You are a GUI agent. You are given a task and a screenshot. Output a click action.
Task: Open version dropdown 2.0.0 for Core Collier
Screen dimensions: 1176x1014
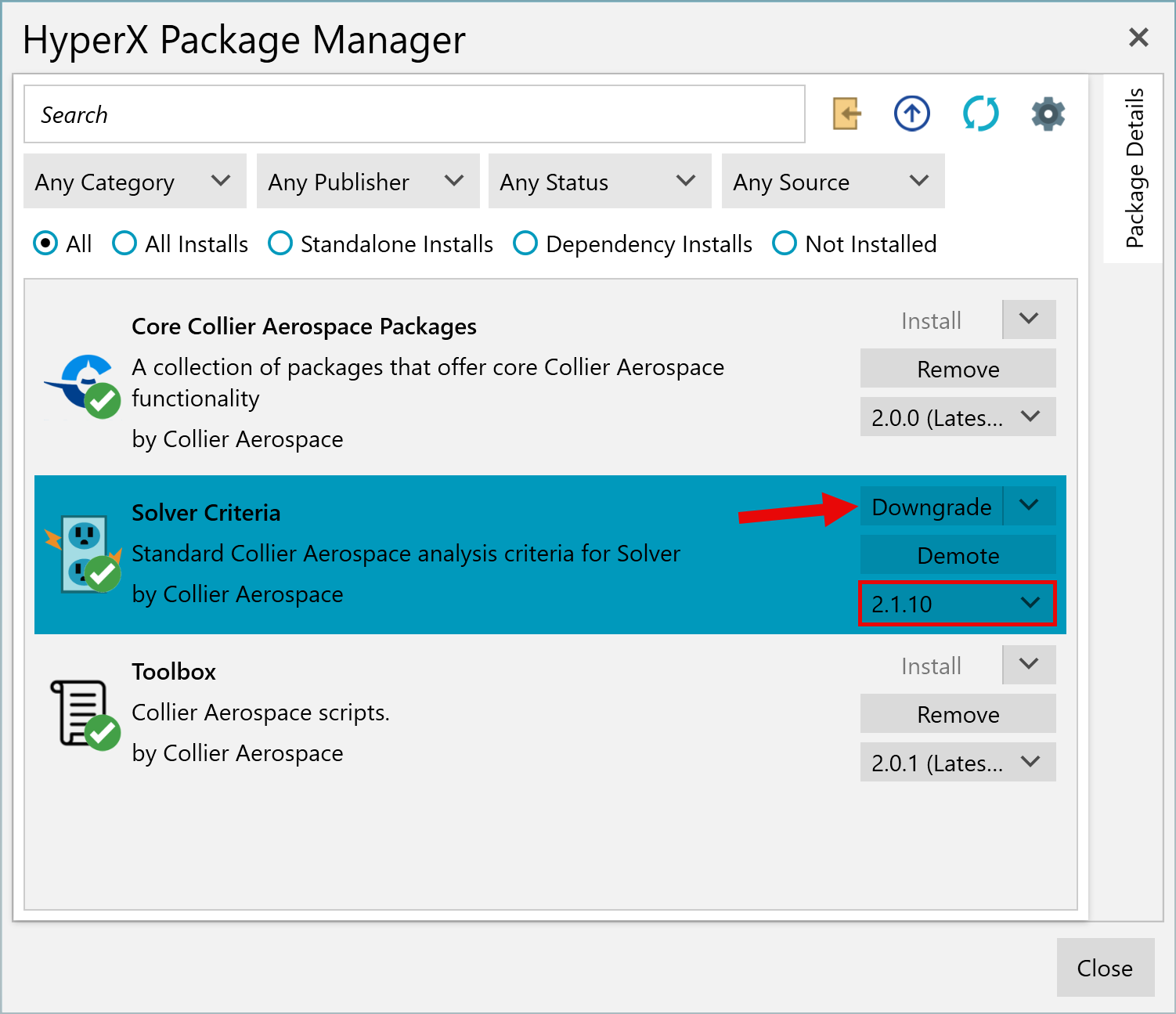pos(958,417)
